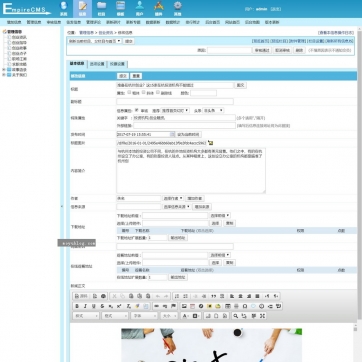Open the User module person icon
The image size is (362, 362).
(140, 6)
